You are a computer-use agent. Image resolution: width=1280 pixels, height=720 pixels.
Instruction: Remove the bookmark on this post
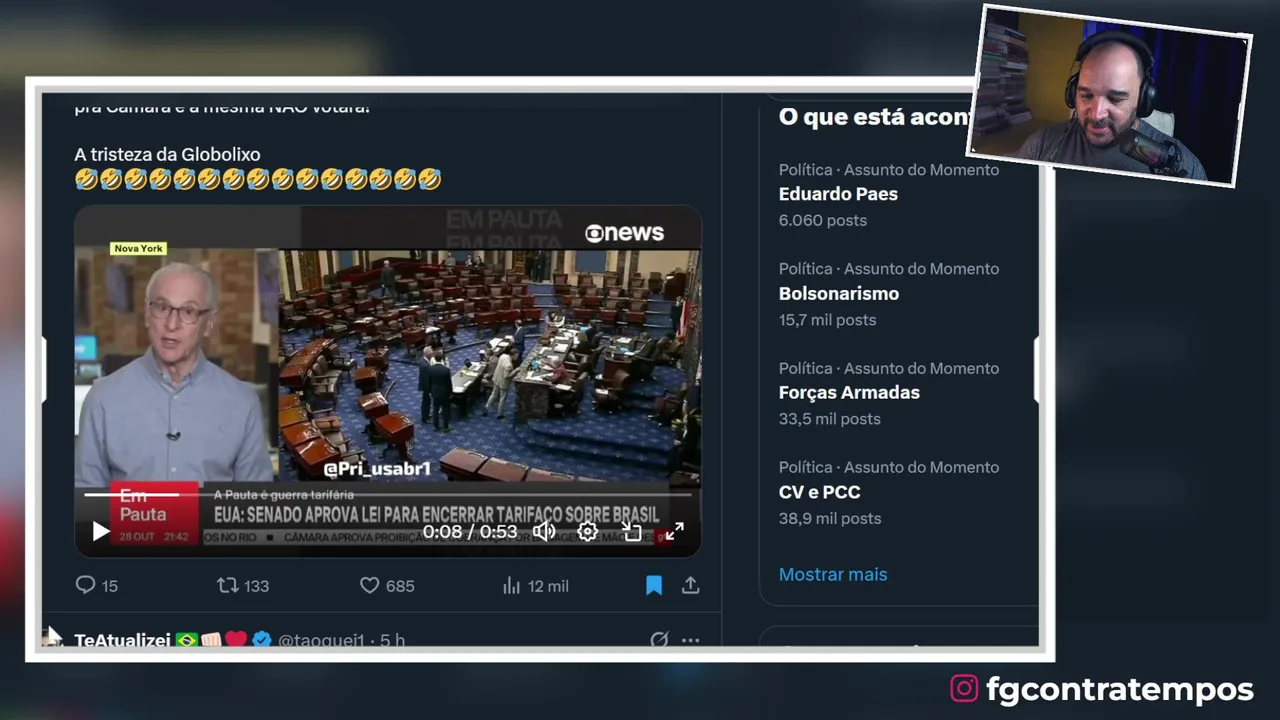point(654,586)
